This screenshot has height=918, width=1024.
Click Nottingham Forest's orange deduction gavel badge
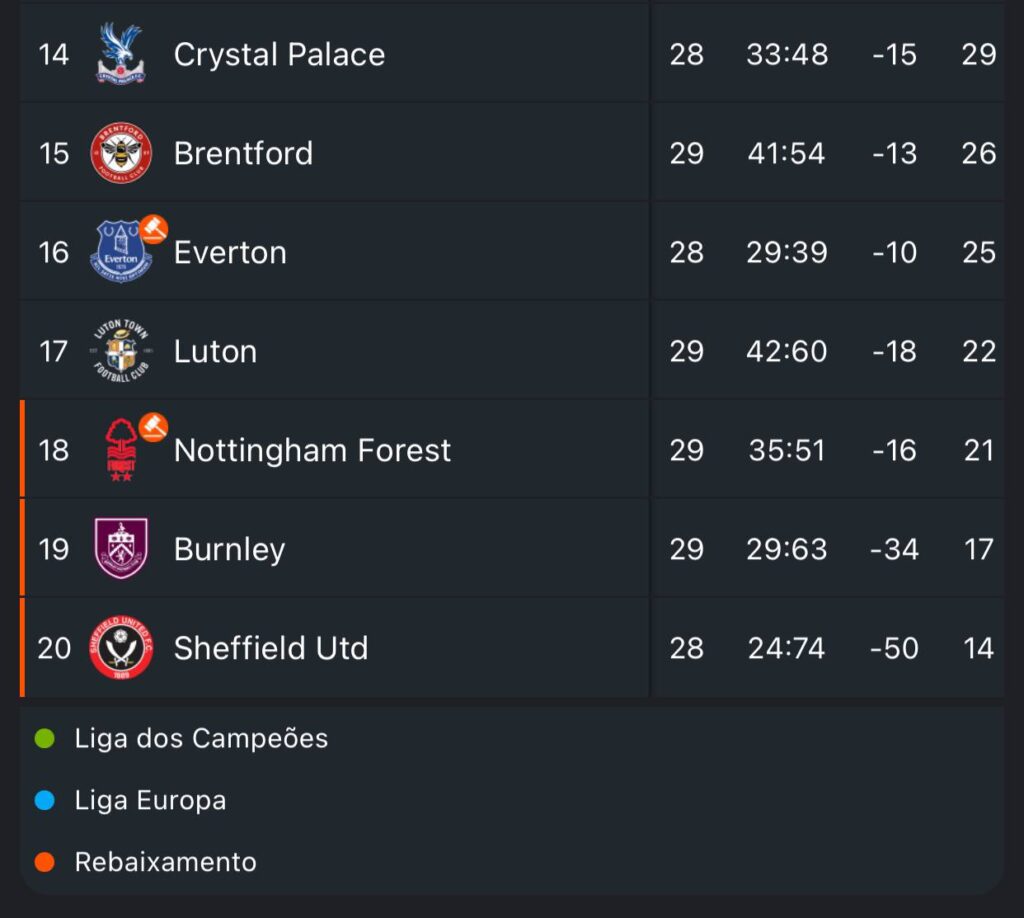(x=153, y=427)
